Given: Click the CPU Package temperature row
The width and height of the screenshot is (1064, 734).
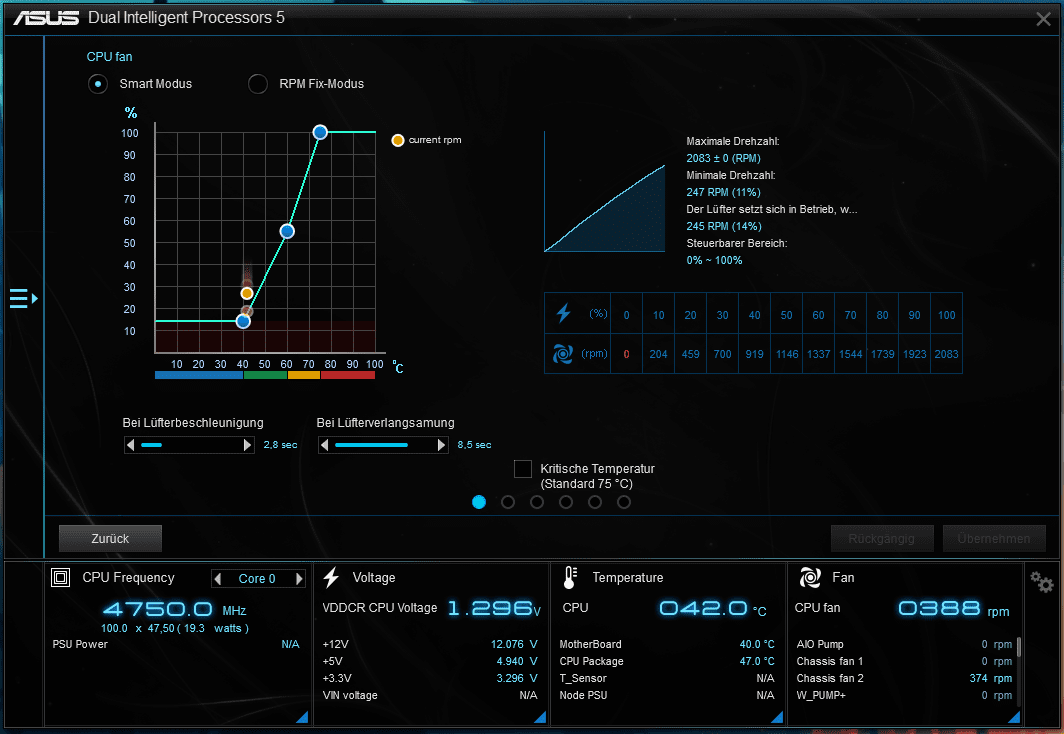Looking at the screenshot, I should [x=666, y=661].
